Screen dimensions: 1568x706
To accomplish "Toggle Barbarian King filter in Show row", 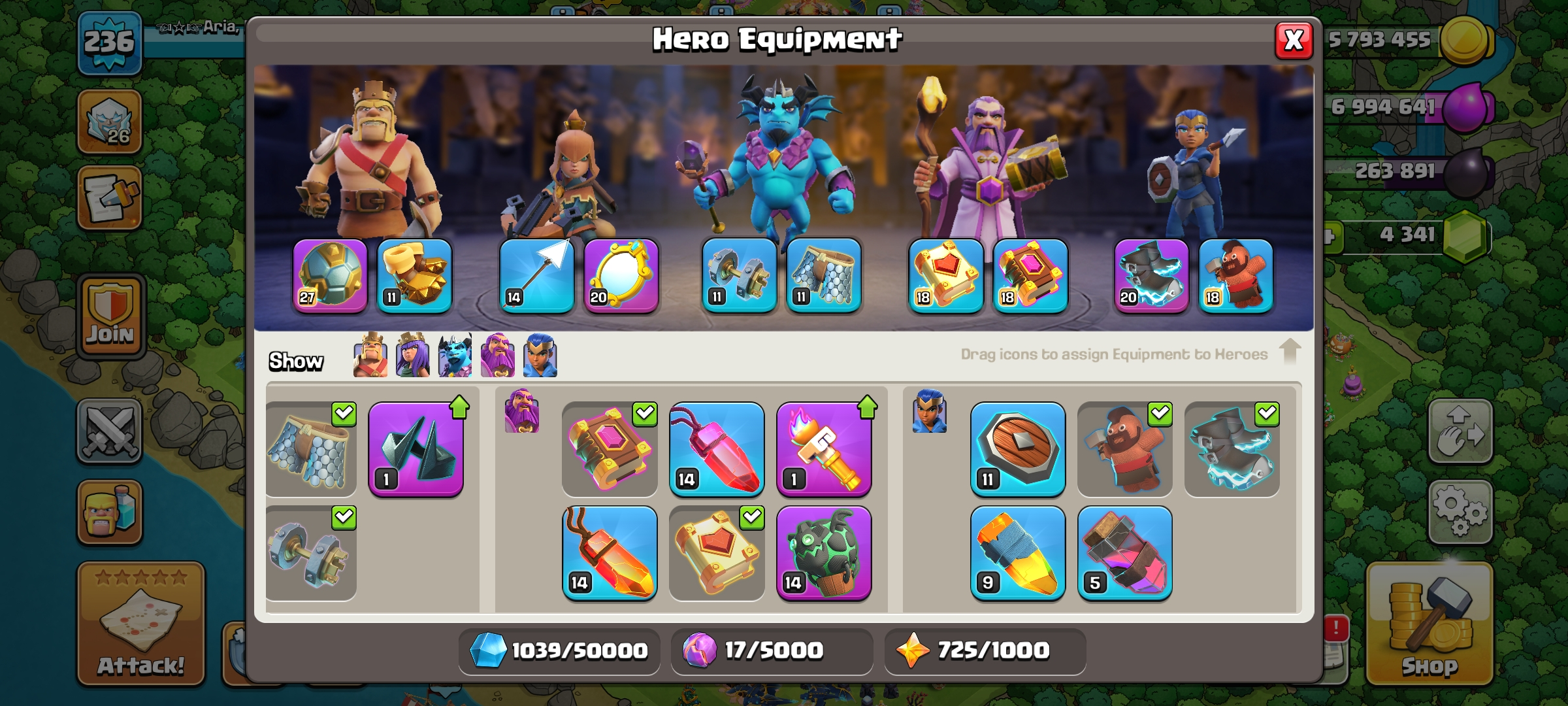I will pos(370,355).
